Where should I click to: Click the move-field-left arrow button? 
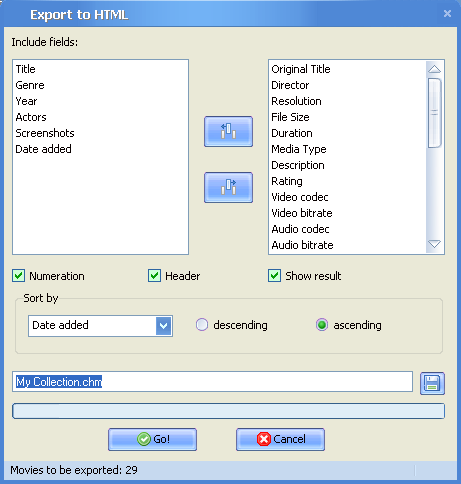pos(228,131)
